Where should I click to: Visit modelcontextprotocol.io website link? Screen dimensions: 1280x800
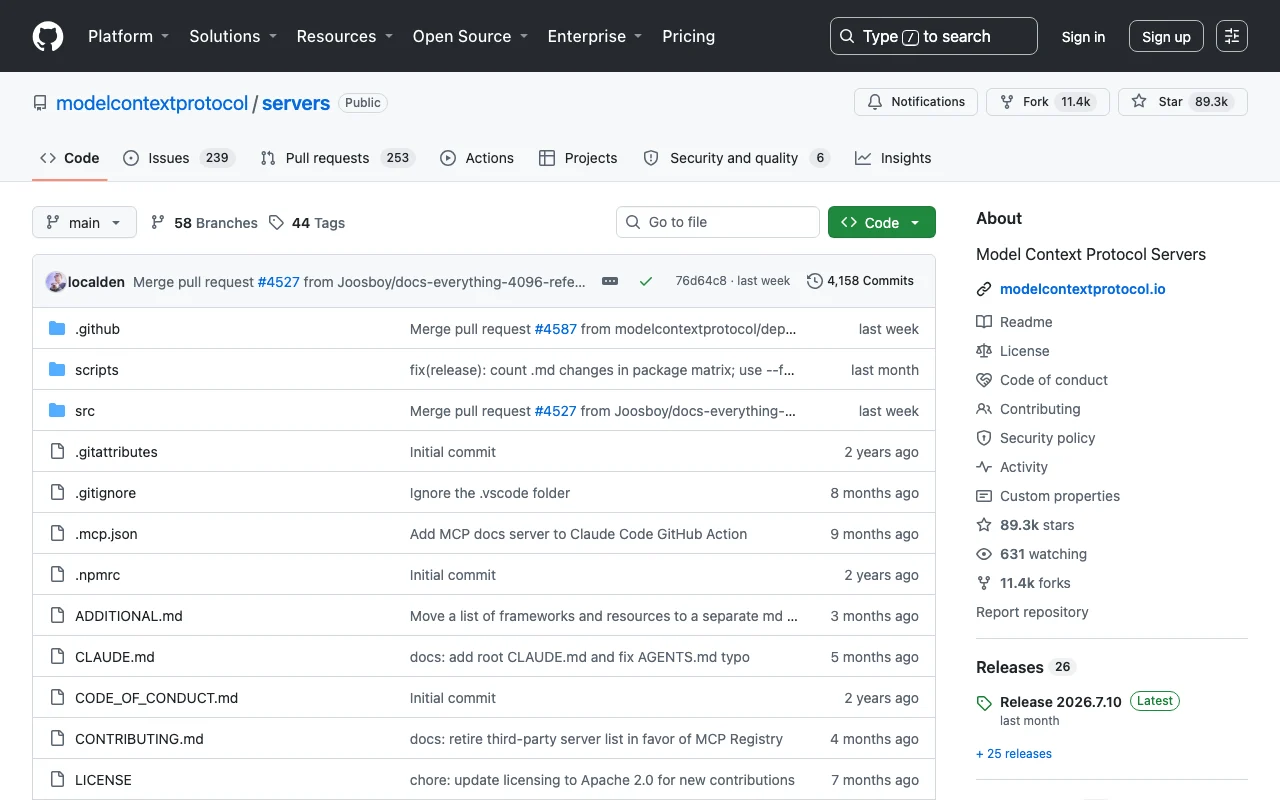point(1083,289)
